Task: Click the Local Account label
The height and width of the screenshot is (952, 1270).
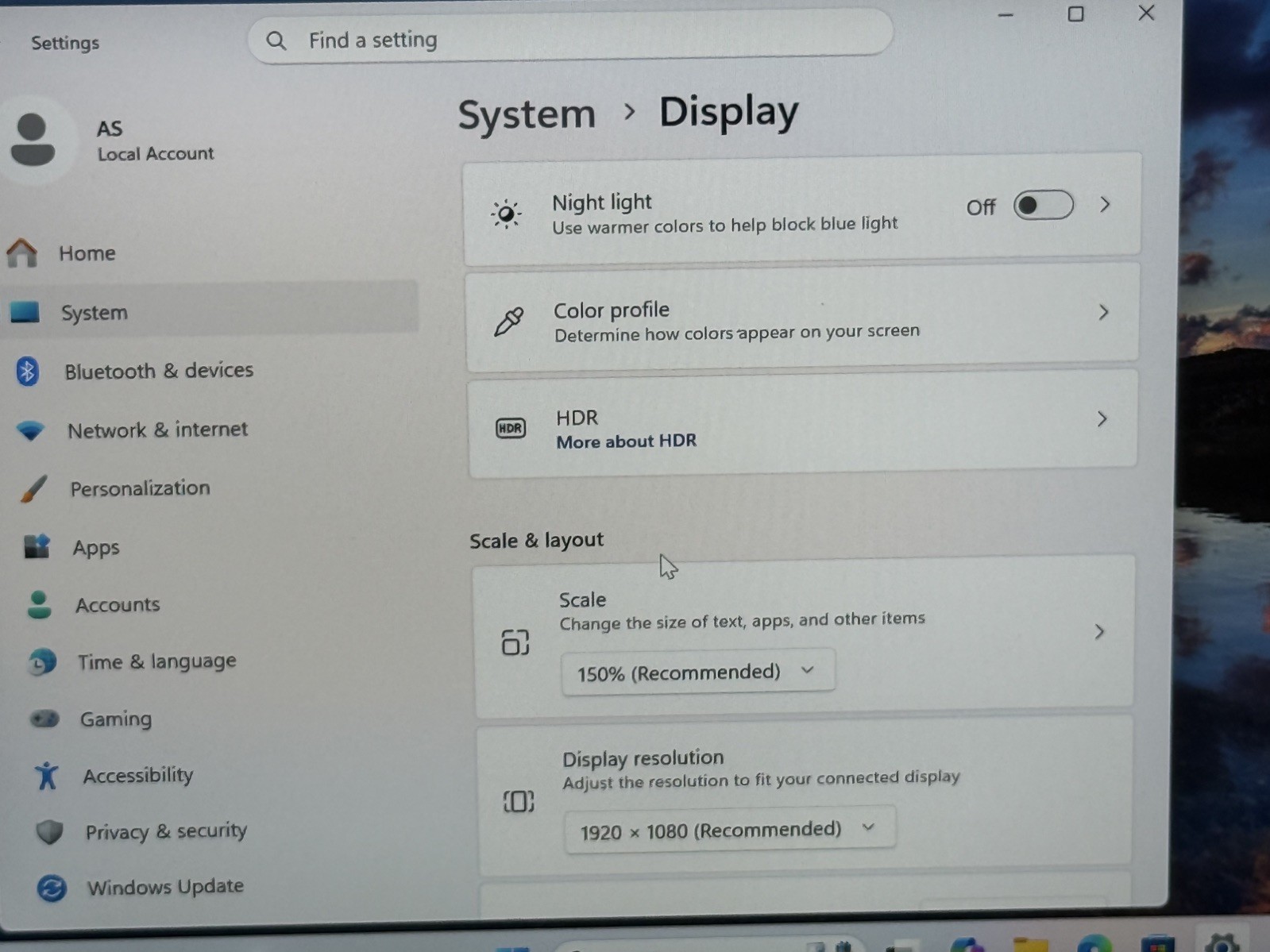Action: tap(156, 154)
